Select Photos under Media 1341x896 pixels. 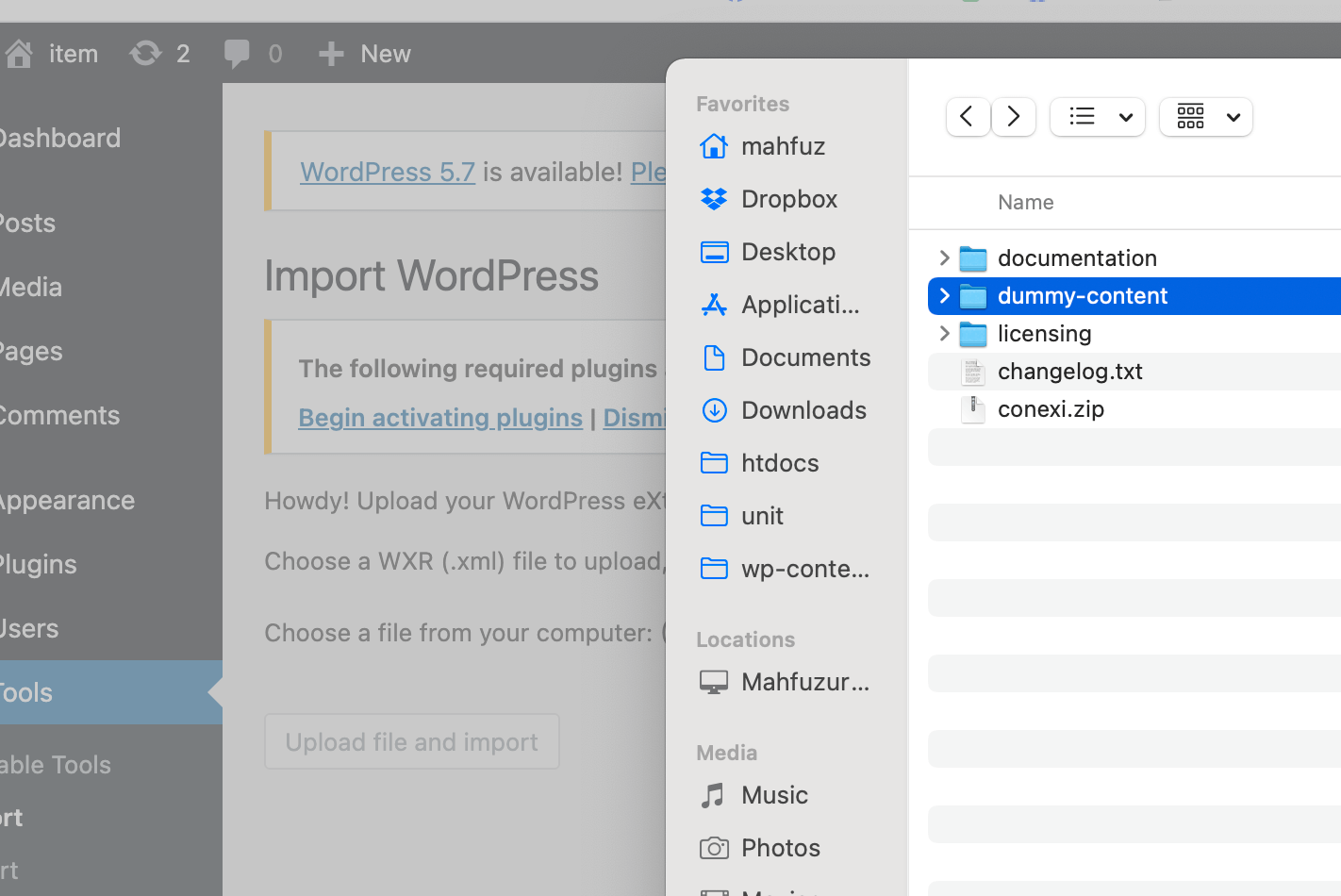[780, 848]
